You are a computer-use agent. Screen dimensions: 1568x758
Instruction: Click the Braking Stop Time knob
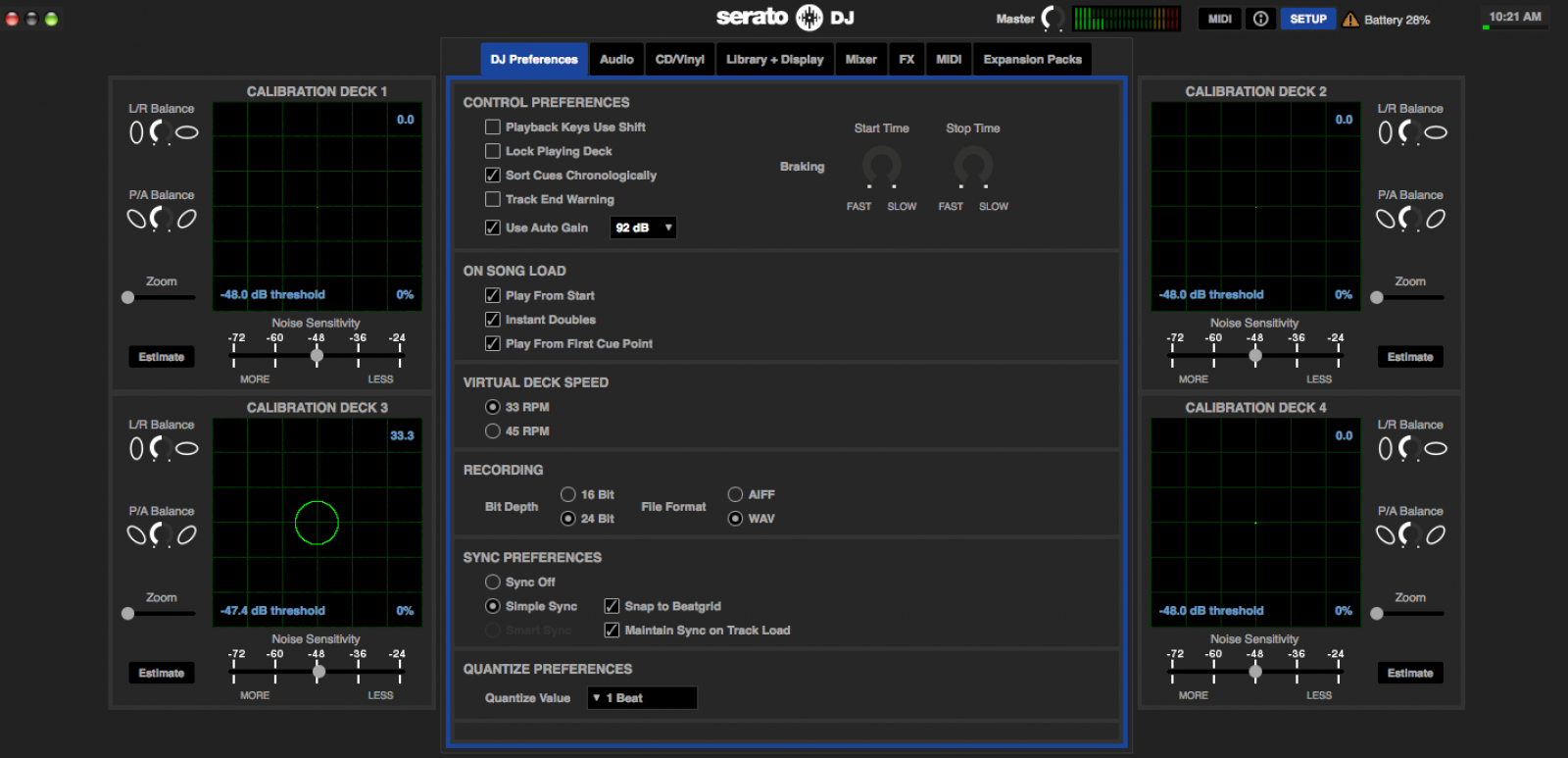click(x=973, y=168)
